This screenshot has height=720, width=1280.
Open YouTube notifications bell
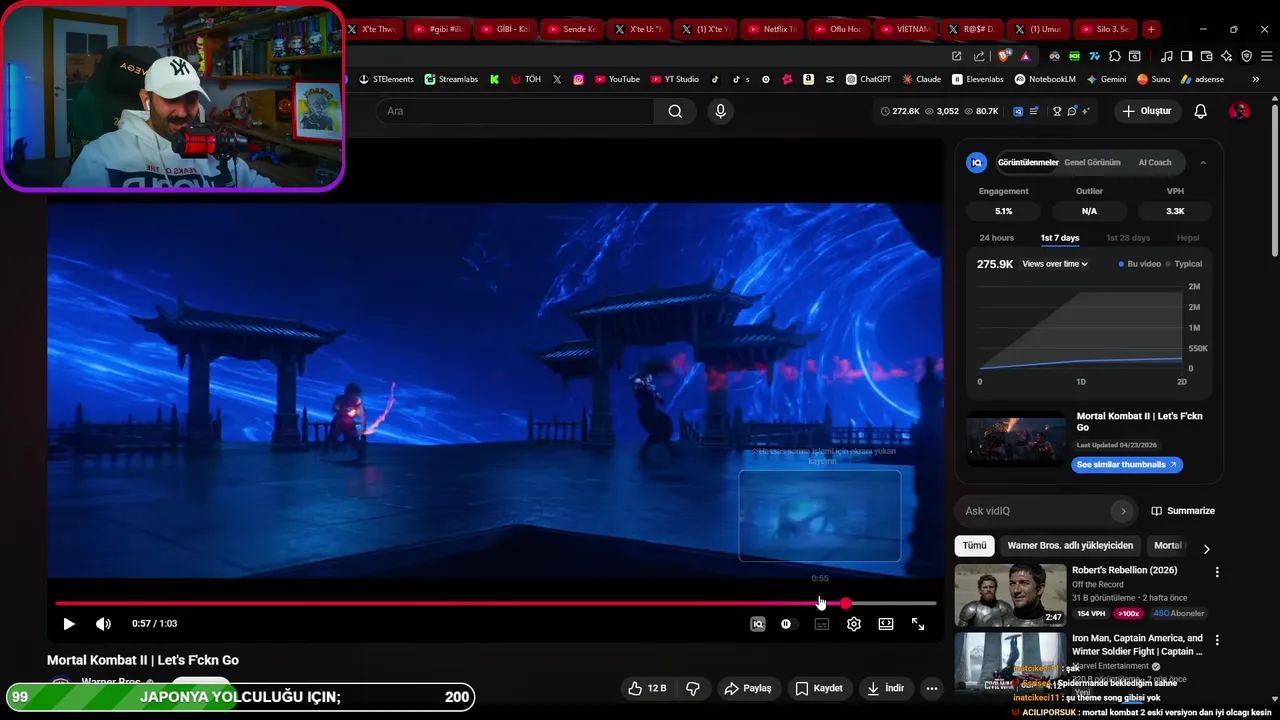[x=1201, y=111]
